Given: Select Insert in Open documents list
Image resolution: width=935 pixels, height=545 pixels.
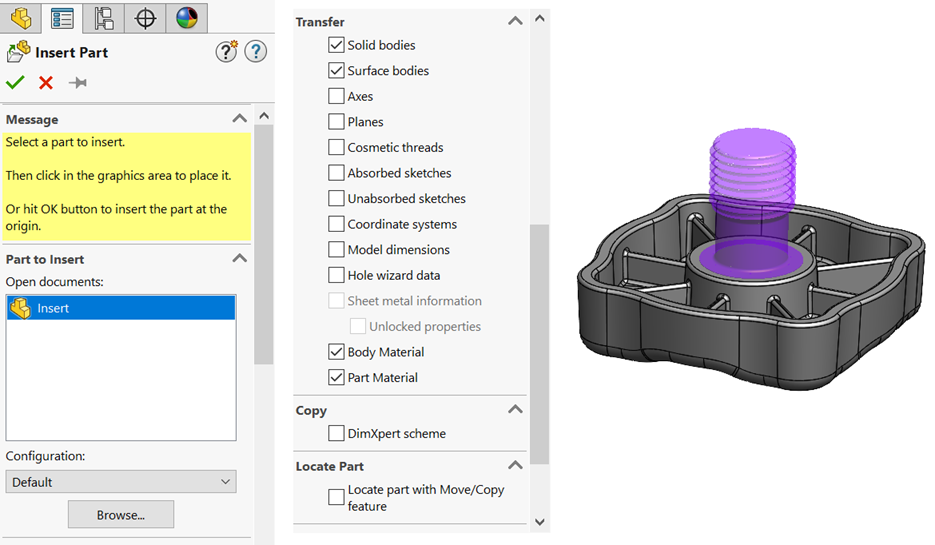Looking at the screenshot, I should click(121, 308).
